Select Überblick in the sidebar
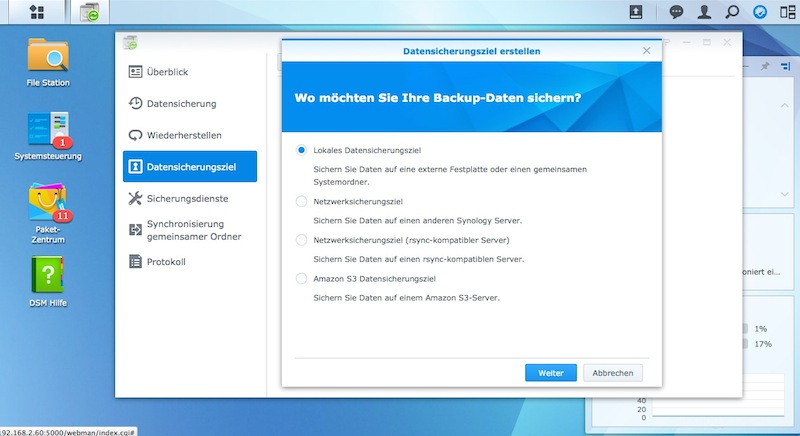800x436 pixels. pos(190,72)
